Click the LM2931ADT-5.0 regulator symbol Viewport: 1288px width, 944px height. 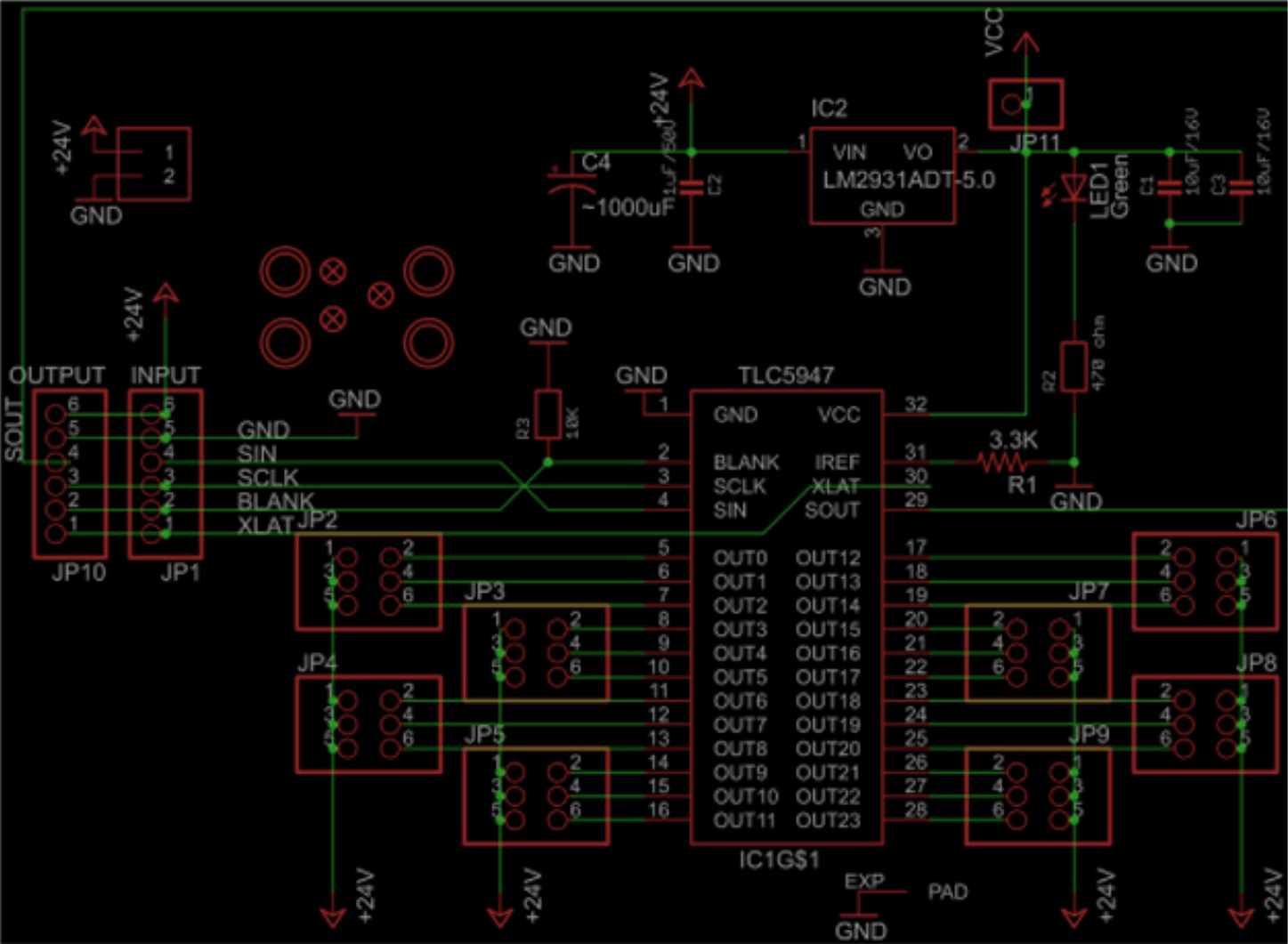pyautogui.click(x=882, y=175)
